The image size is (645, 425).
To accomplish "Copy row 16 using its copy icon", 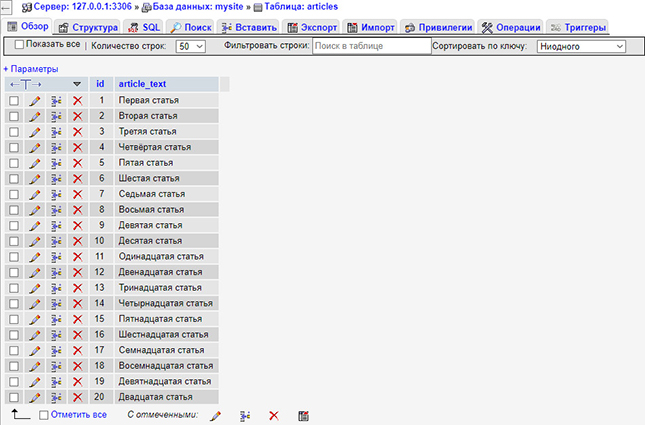I will point(56,335).
